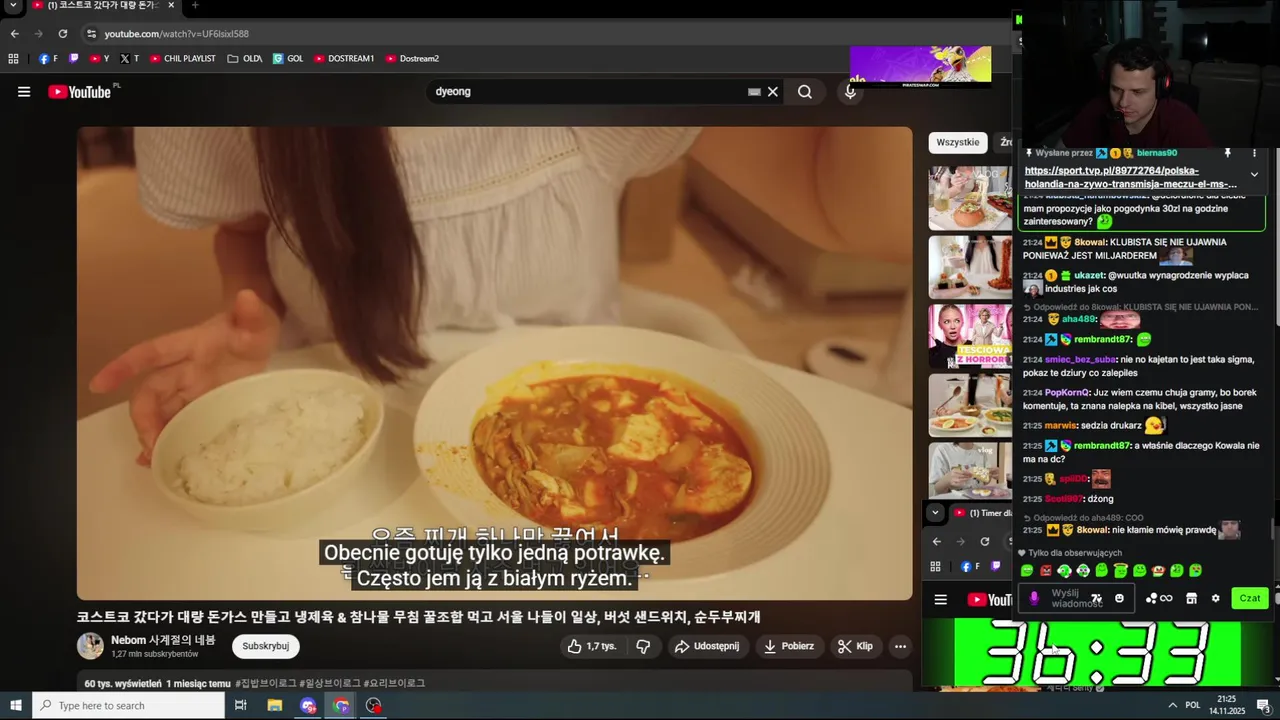The height and width of the screenshot is (720, 1280).
Task: Open the X 'T' bookmark
Action: coord(129,59)
